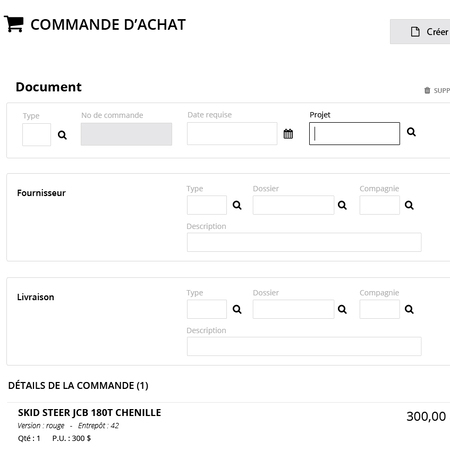Click the shopping cart icon in header
The image size is (450, 450).
14,24
